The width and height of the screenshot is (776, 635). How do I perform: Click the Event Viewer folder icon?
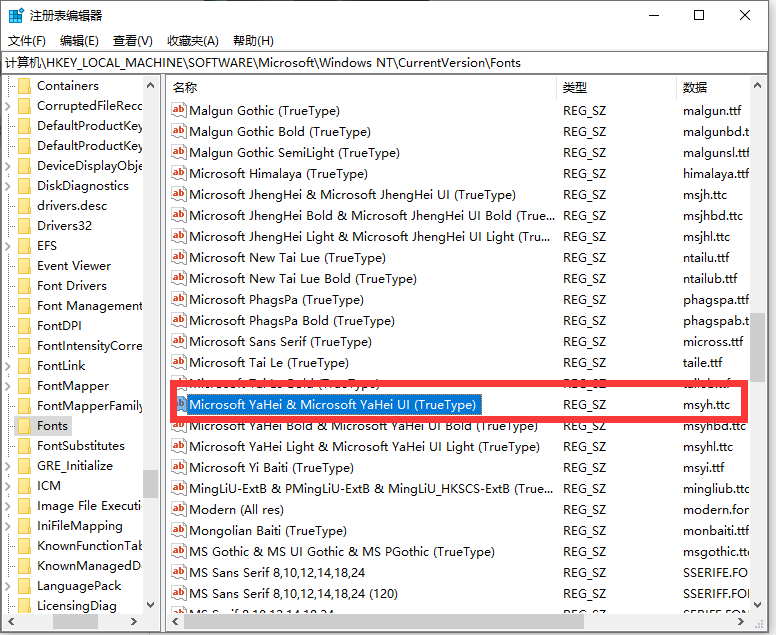coord(24,266)
